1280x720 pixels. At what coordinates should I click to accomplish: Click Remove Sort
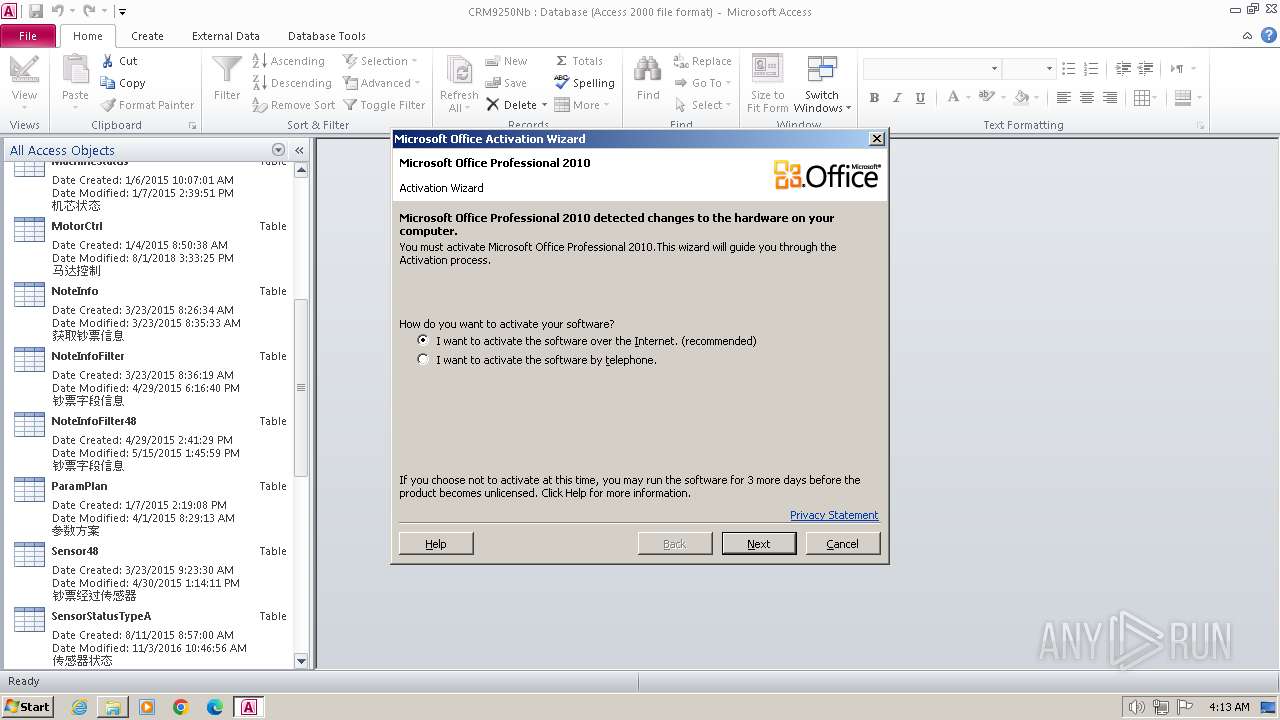click(x=293, y=105)
